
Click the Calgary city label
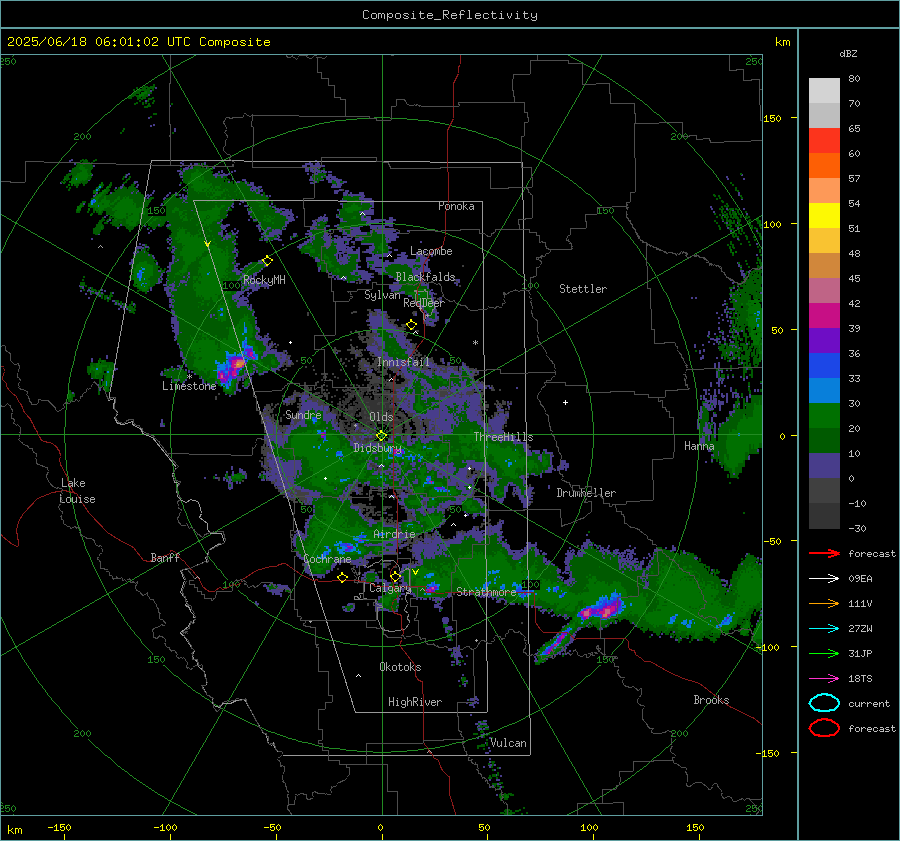(390, 588)
